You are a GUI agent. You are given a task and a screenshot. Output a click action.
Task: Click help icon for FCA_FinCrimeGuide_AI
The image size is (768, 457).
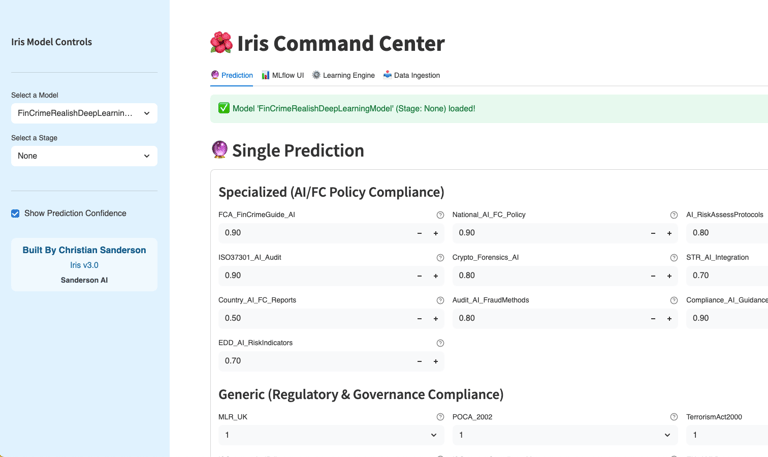(x=440, y=215)
